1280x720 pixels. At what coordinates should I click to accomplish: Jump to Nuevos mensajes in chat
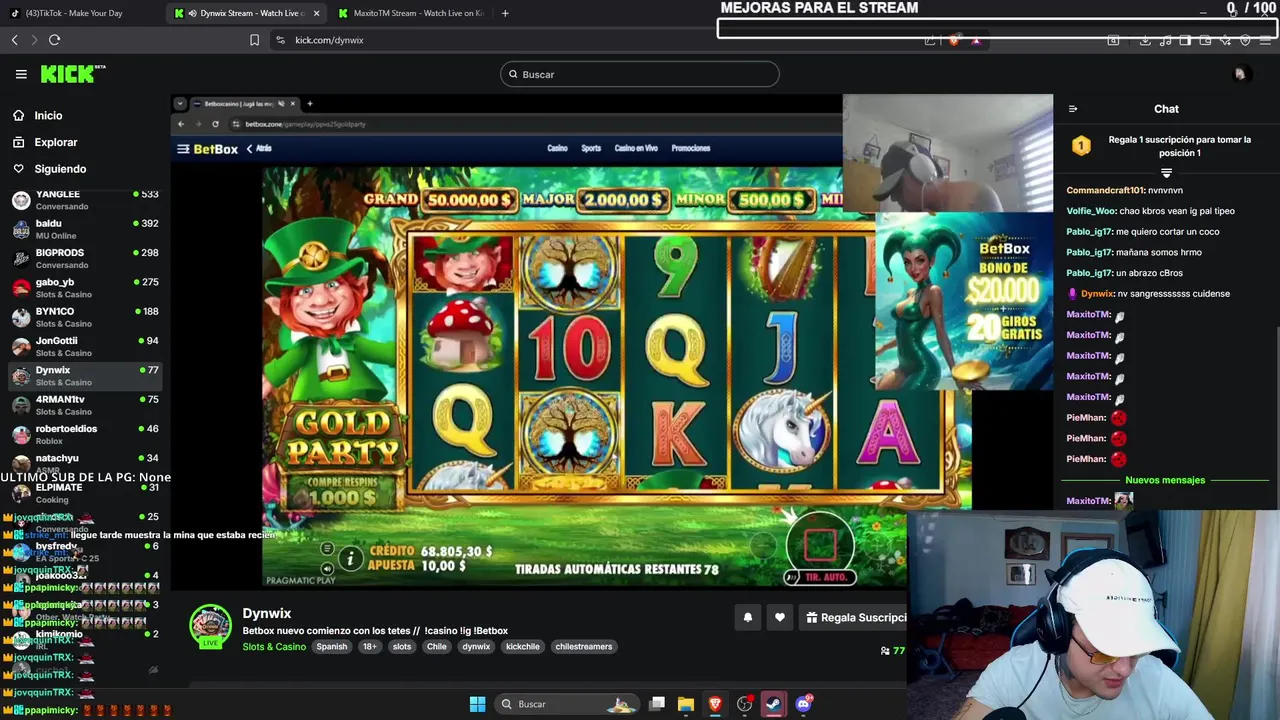click(1165, 480)
